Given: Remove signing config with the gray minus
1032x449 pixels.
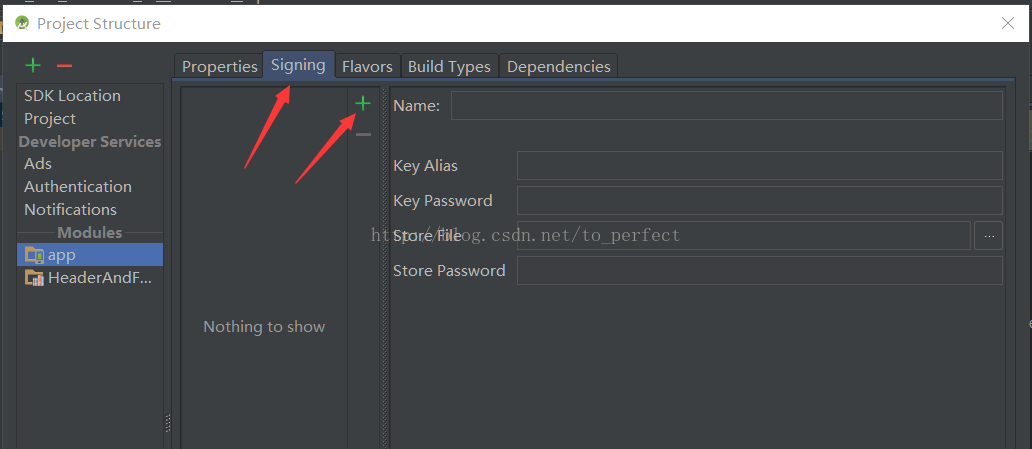Looking at the screenshot, I should (363, 135).
